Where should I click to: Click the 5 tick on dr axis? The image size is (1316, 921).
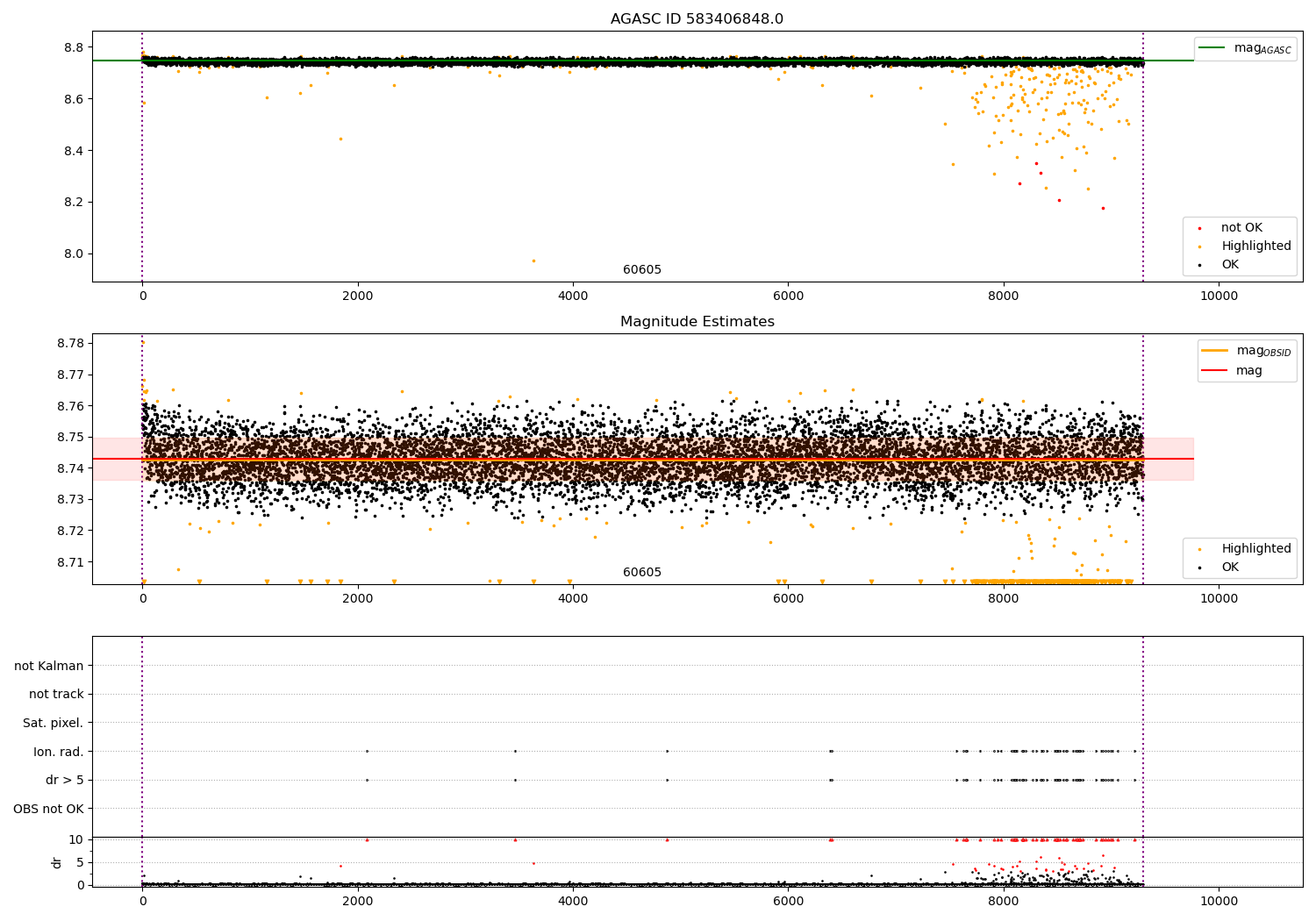[x=80, y=862]
